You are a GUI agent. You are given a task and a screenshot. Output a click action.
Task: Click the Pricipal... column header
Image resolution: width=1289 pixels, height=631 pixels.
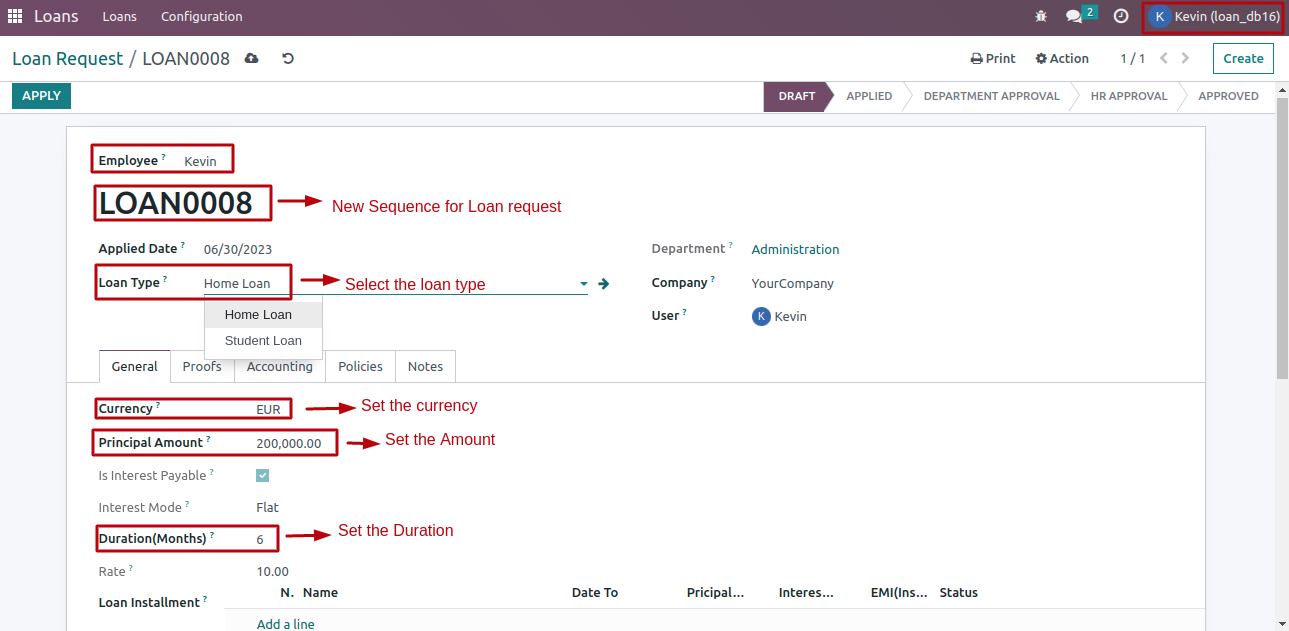[x=716, y=593]
